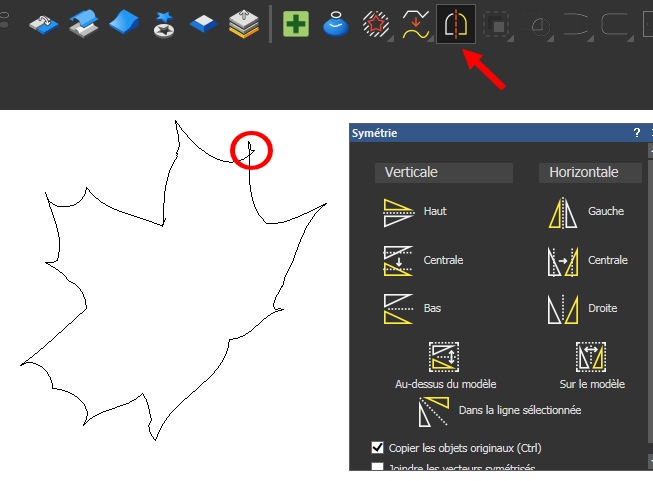Click the relief icon with curved white arrow
Viewport: 653px width, 481px height.
point(44,25)
